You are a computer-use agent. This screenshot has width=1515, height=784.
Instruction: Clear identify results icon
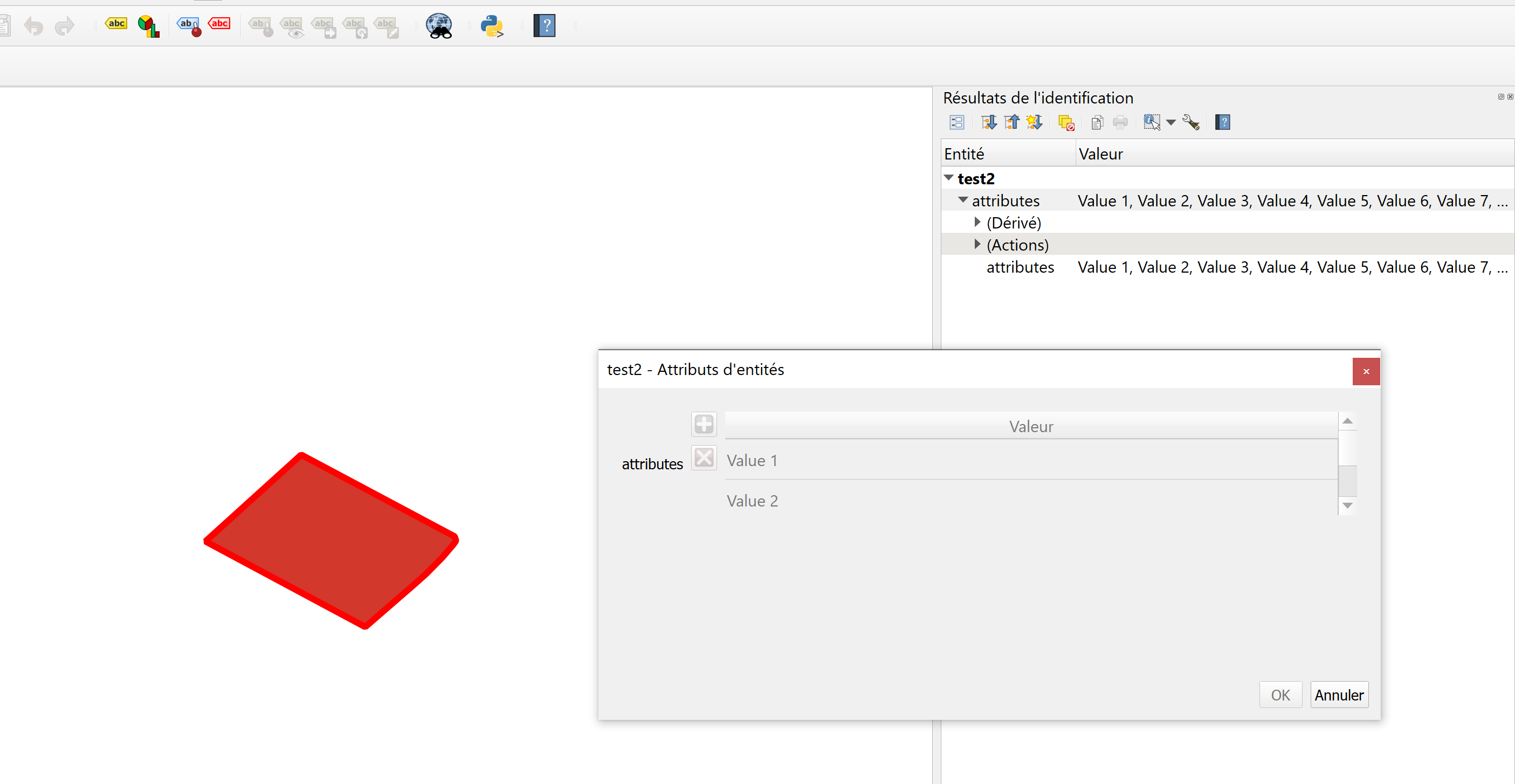tap(1066, 122)
